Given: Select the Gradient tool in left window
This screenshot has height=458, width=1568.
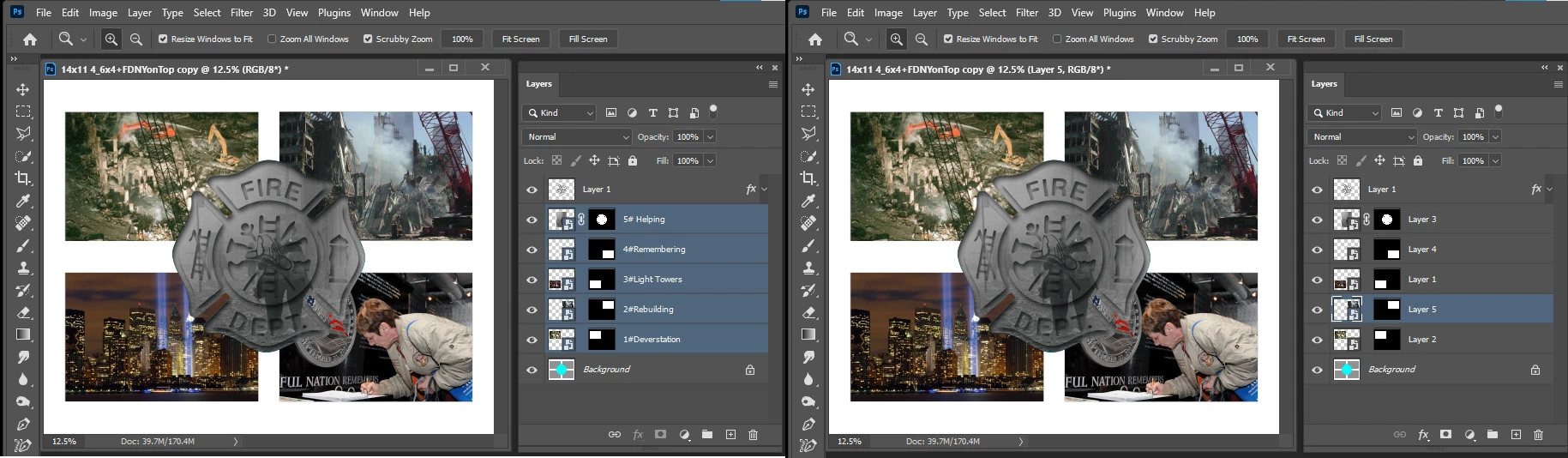Looking at the screenshot, I should [23, 334].
